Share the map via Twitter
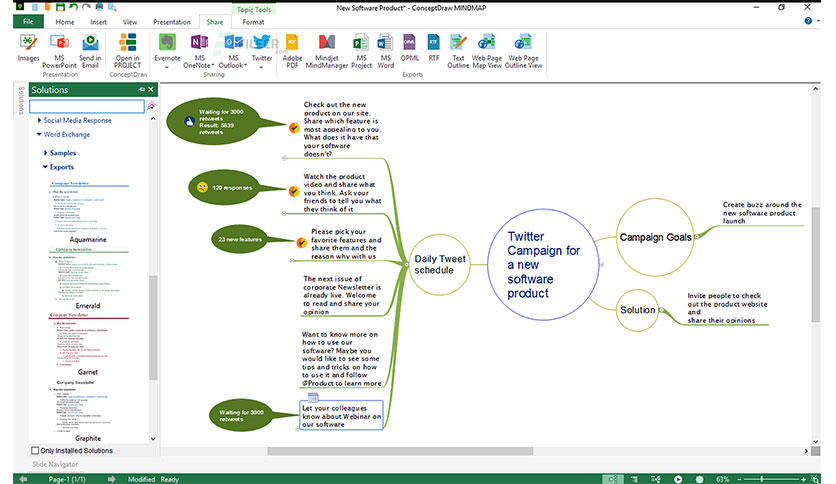 [262, 48]
